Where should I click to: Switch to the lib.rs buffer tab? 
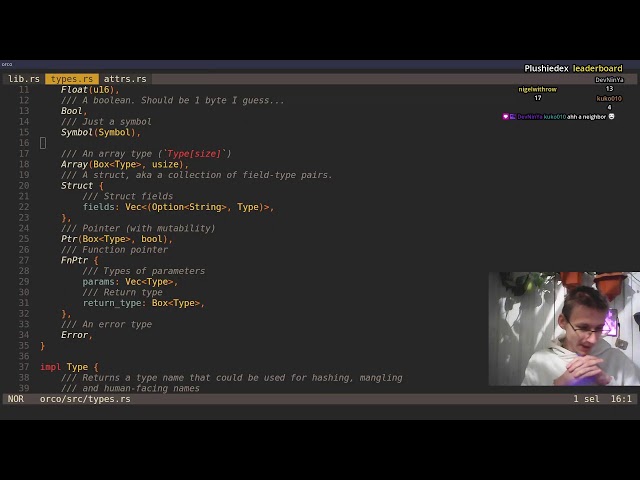24,79
